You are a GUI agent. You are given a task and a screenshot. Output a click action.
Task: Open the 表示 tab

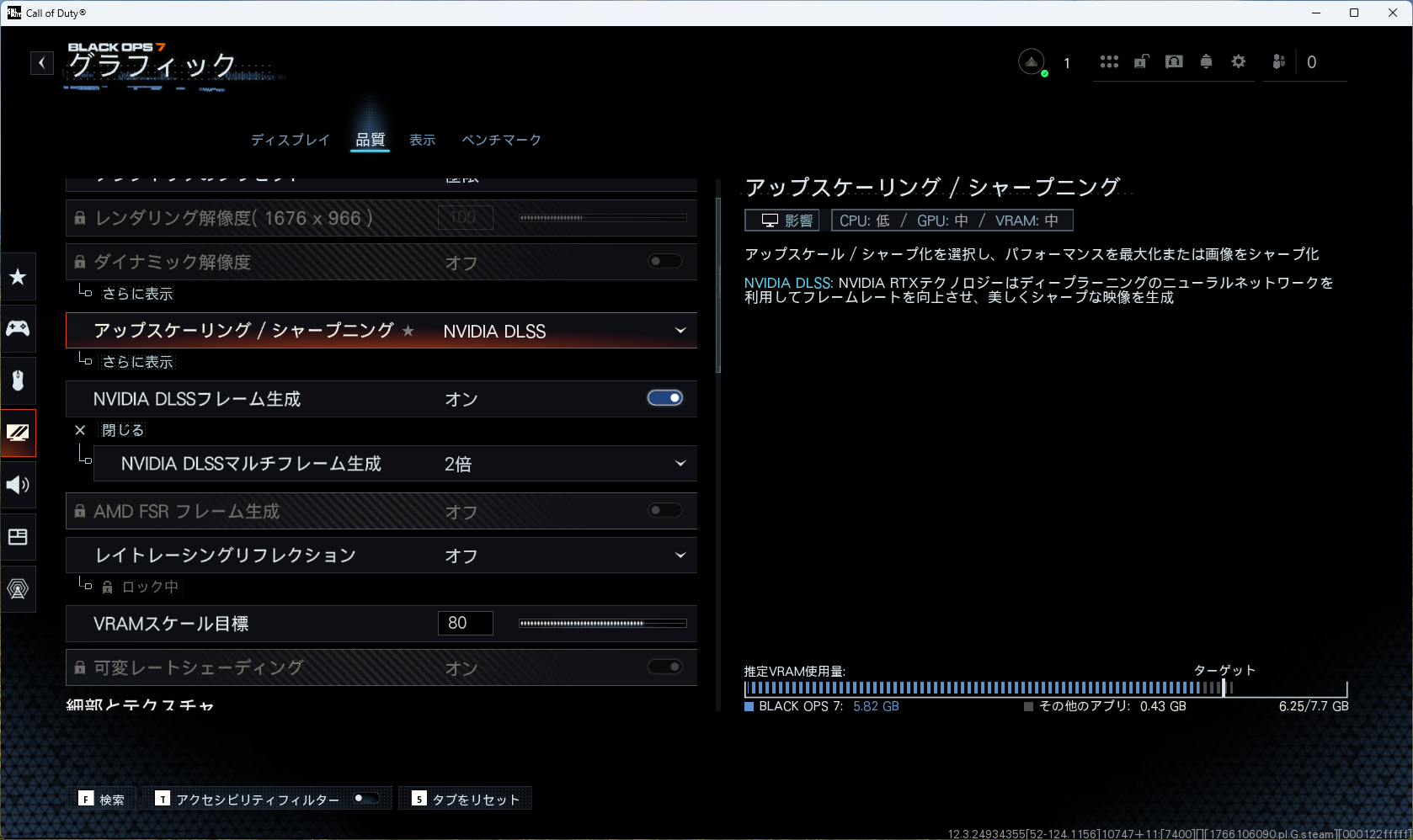423,140
